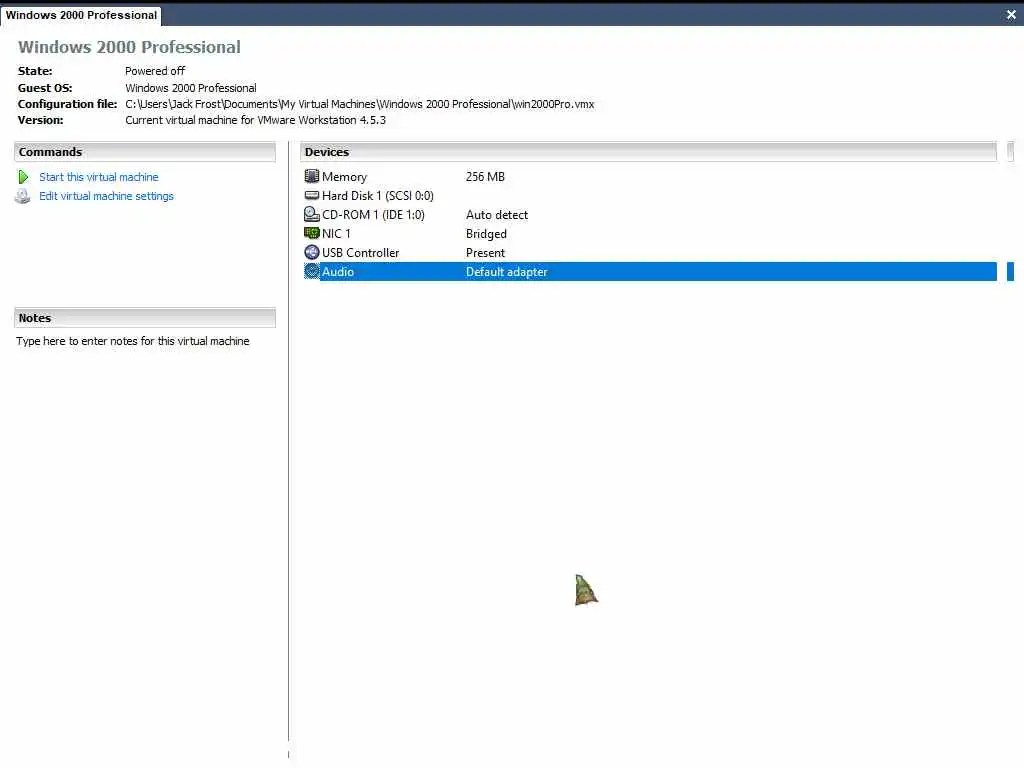
Task: Click the Default adapter audio value
Action: click(506, 272)
